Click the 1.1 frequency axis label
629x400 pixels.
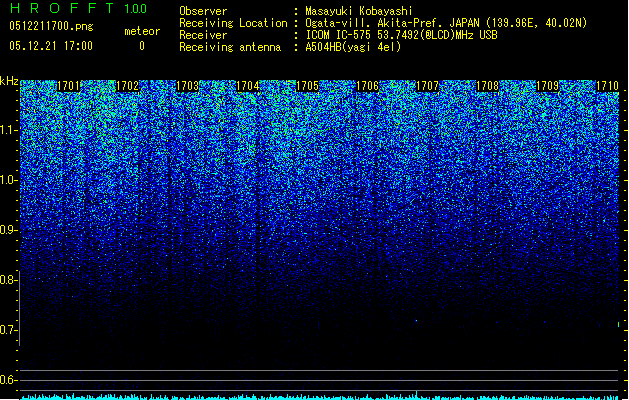tap(8, 130)
